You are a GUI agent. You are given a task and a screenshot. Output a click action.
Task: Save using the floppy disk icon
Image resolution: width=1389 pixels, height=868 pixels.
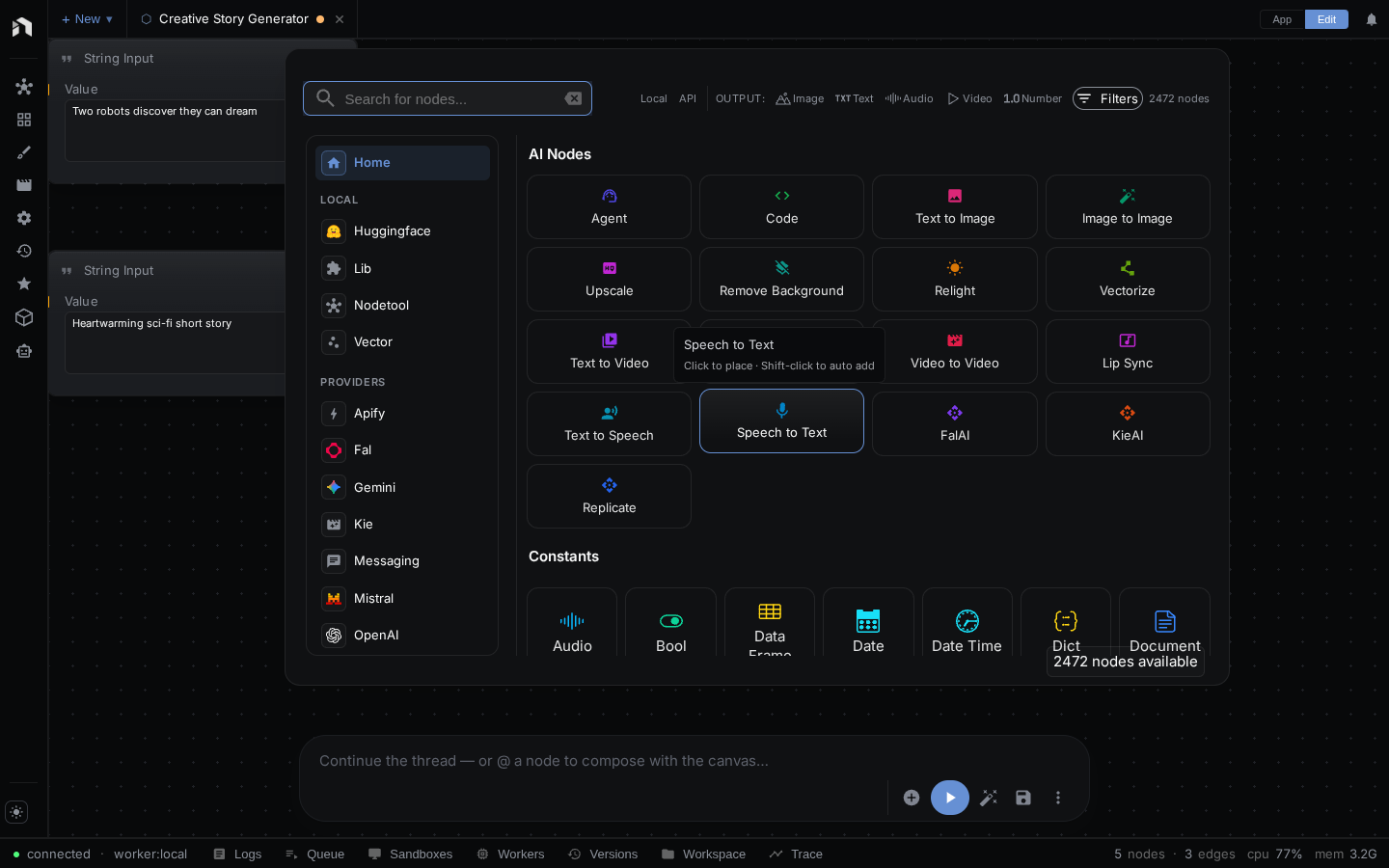pos(1023,798)
